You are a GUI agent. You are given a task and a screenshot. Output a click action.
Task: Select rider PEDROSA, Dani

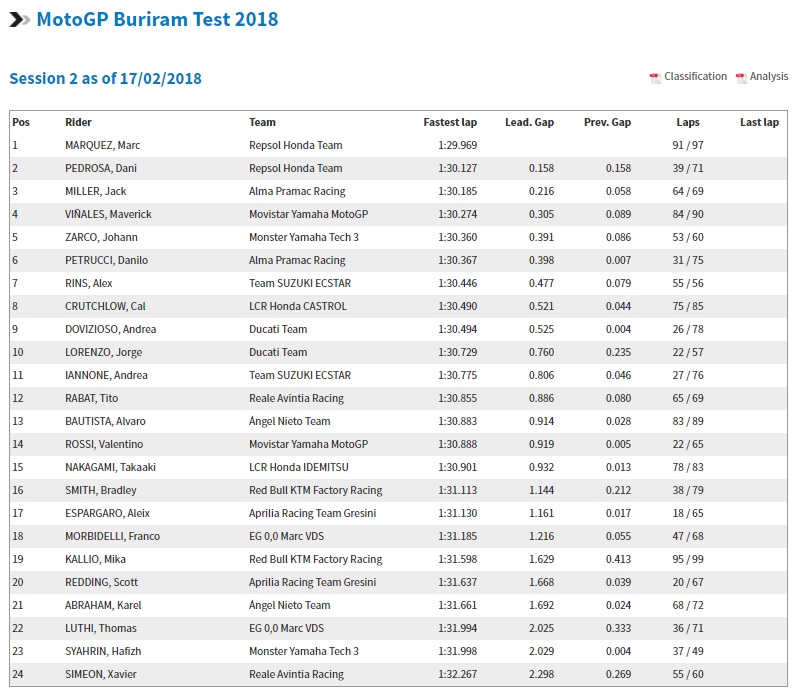click(x=101, y=168)
